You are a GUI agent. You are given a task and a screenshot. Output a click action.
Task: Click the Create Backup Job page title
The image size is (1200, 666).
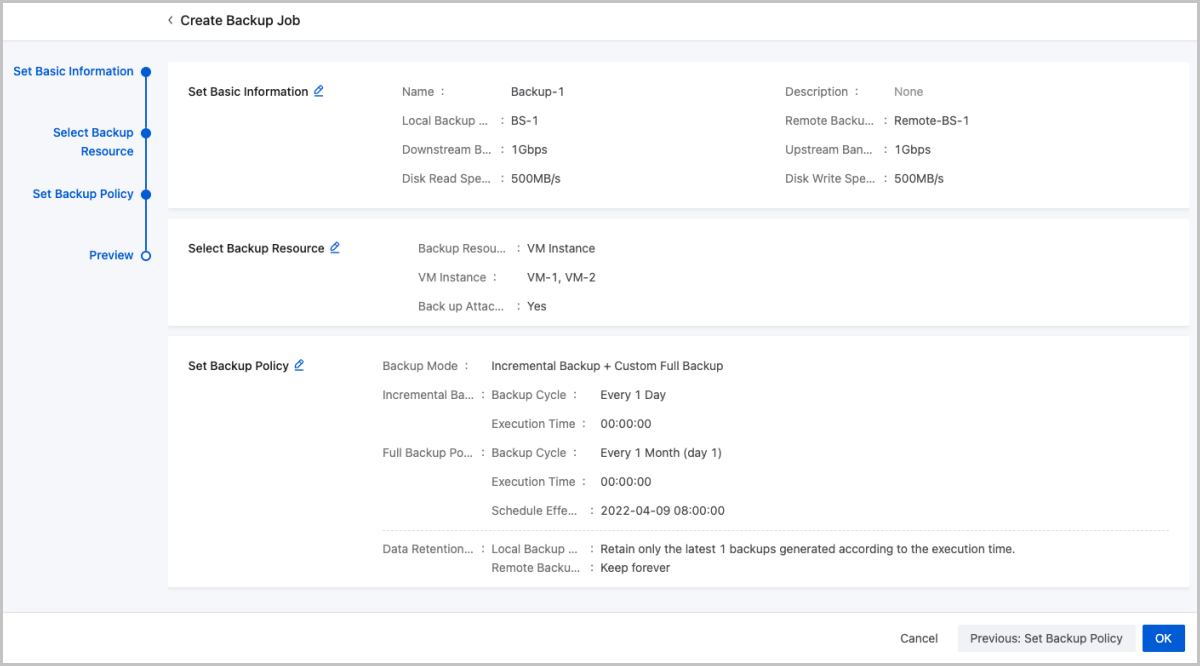coord(240,20)
